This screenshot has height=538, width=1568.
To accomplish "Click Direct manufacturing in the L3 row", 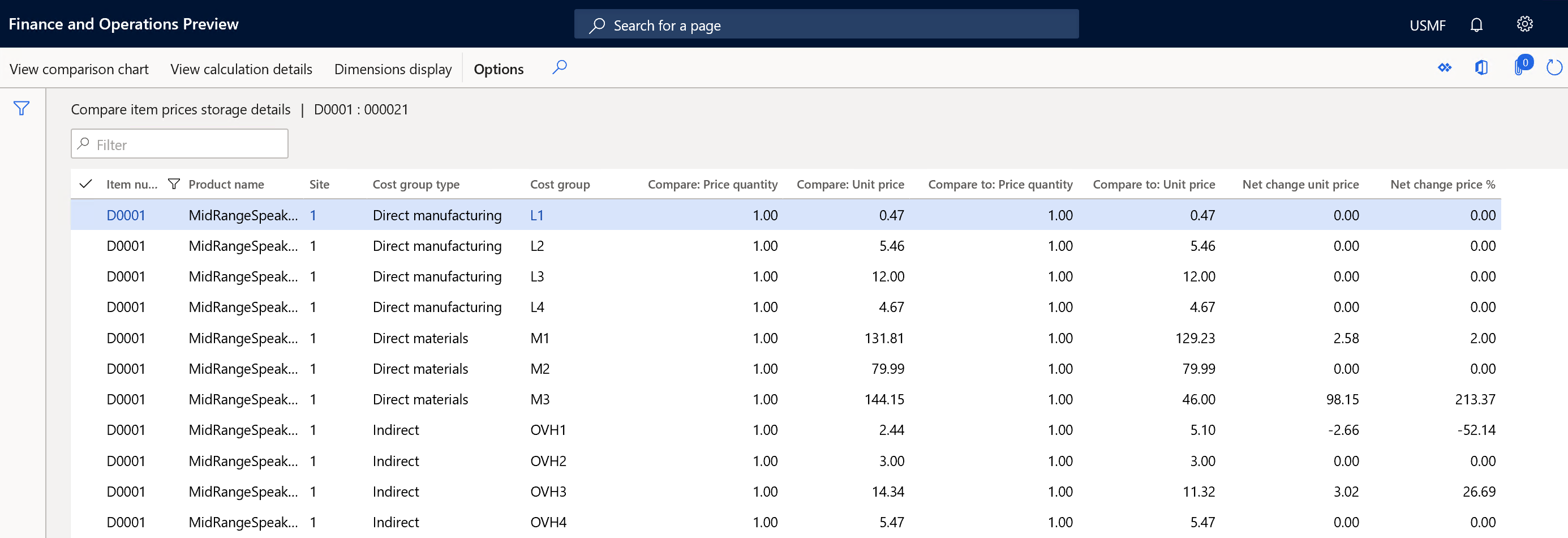I will pyautogui.click(x=437, y=276).
